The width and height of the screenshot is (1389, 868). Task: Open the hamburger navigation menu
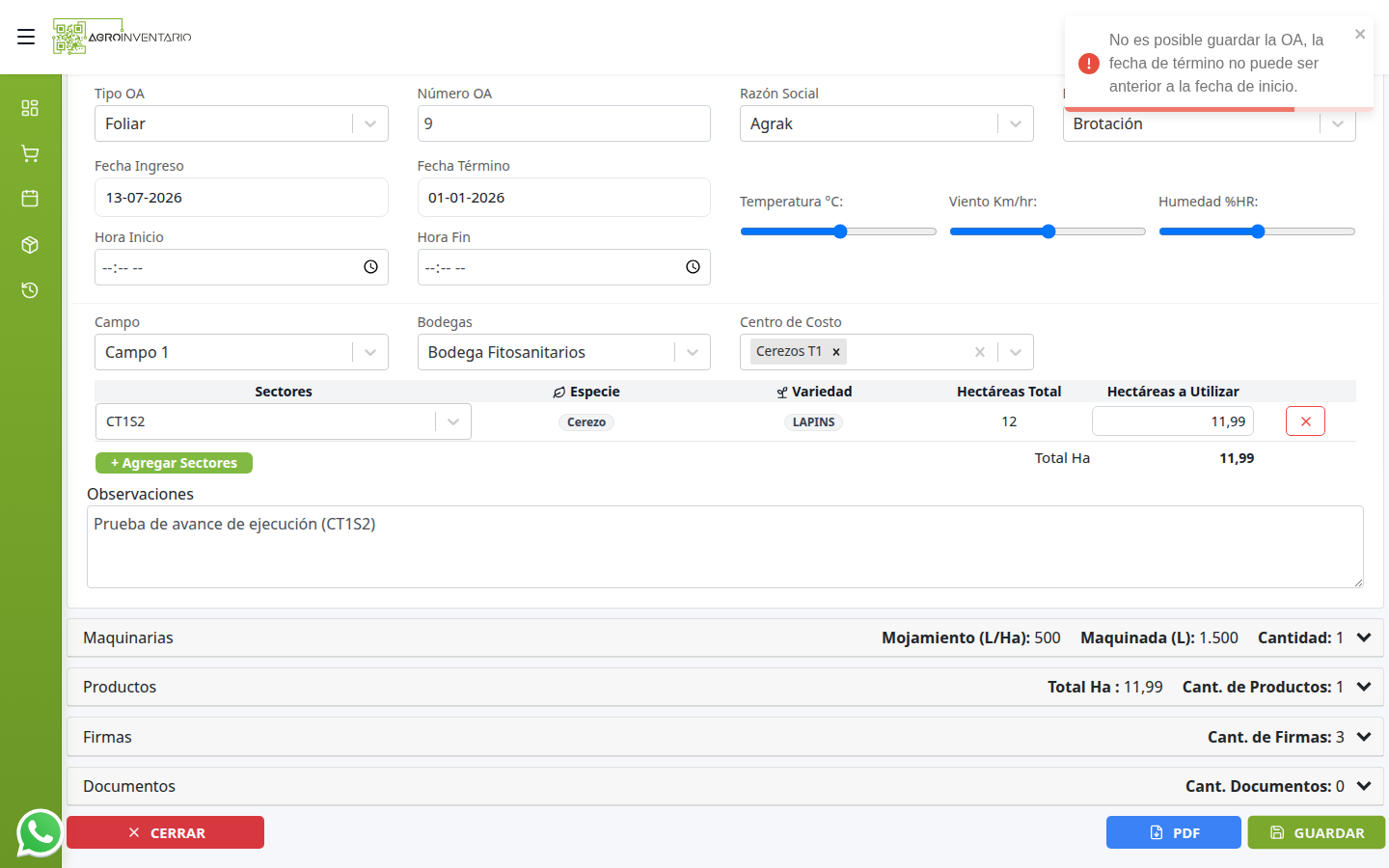click(x=26, y=37)
